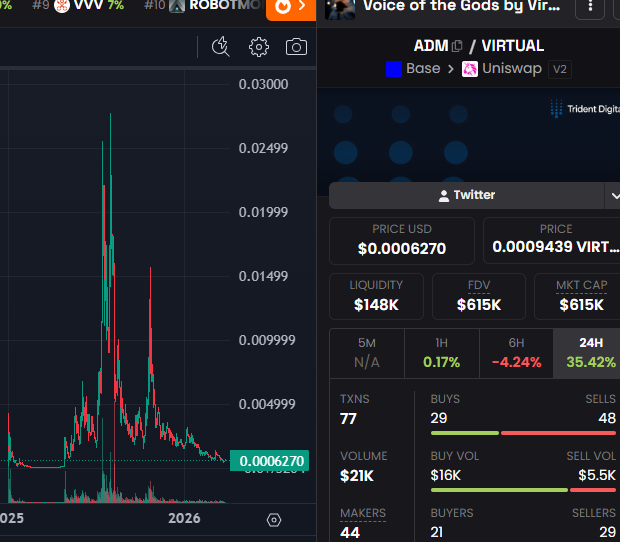Click the 0.03000 price axis label
The image size is (620, 542).
[263, 84]
